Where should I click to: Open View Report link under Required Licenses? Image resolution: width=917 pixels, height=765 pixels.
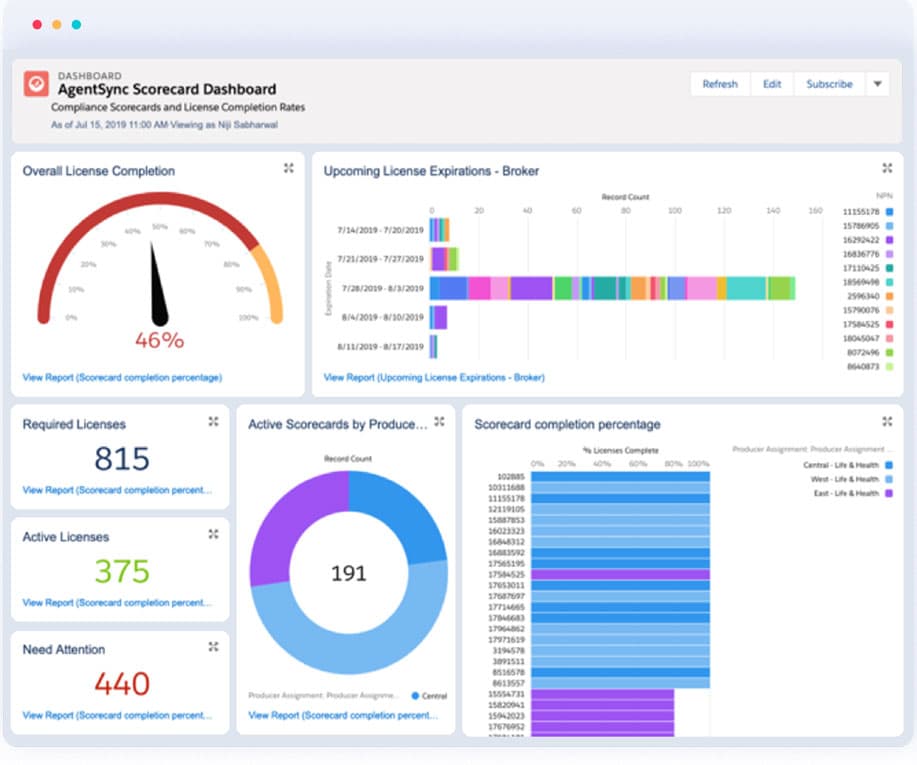[x=117, y=490]
